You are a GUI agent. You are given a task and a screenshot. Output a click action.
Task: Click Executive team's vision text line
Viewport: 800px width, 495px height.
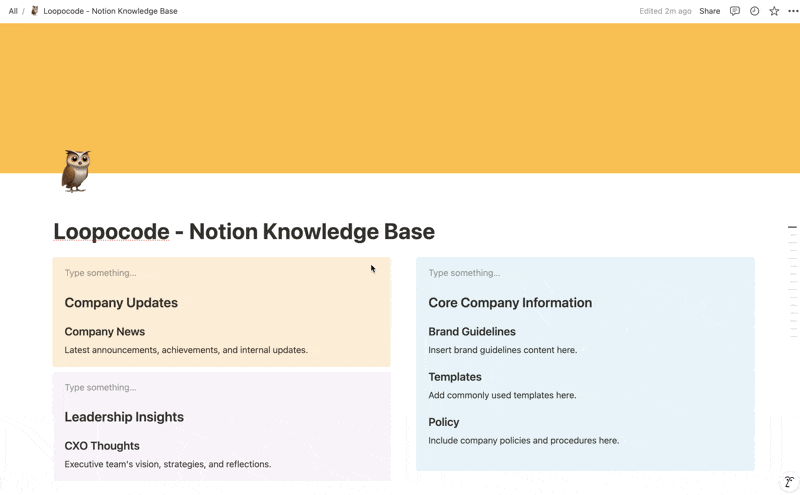click(168, 464)
